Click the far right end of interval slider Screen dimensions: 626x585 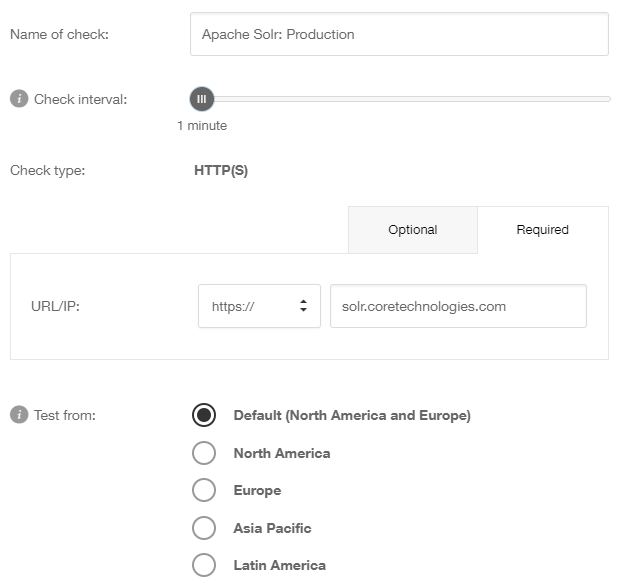608,99
